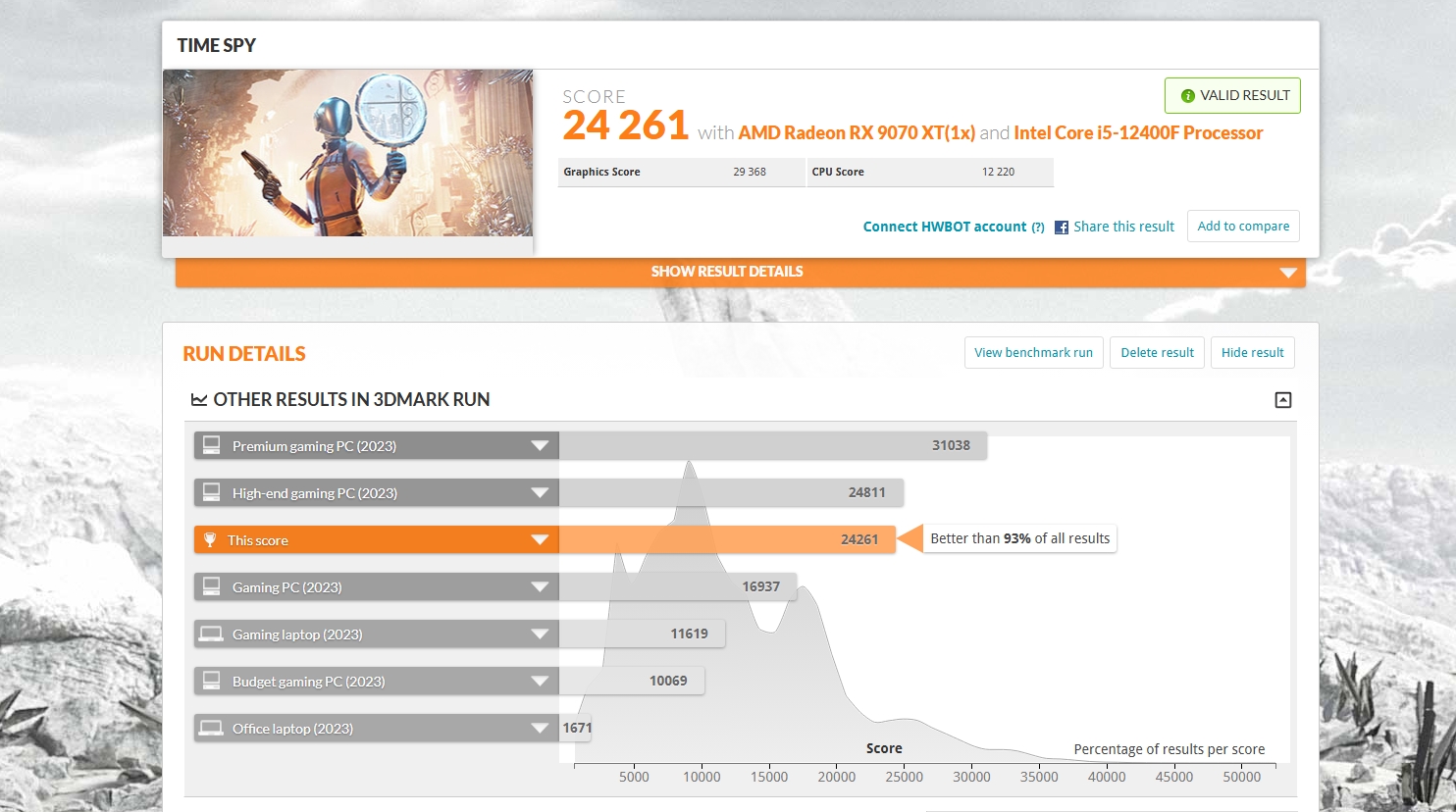
Task: Select the 1671 Office laptop score bar
Action: [576, 729]
